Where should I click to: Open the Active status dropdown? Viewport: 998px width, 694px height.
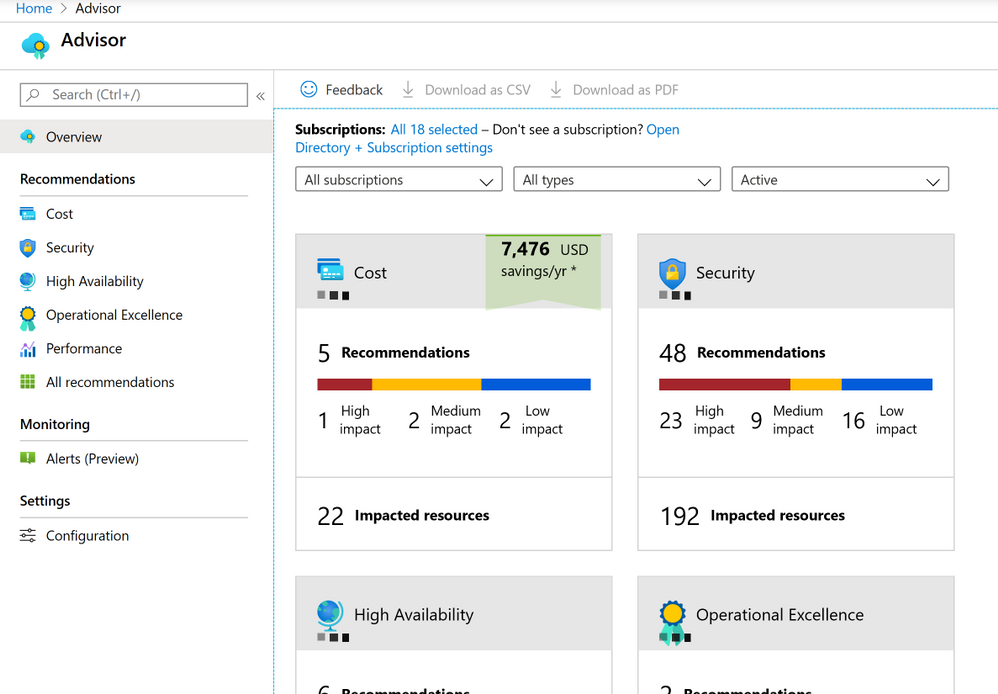point(839,180)
